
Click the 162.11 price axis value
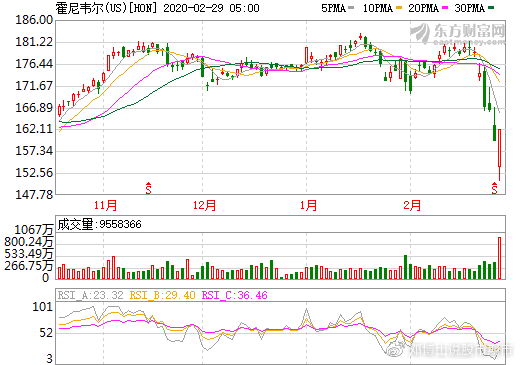(x=34, y=129)
